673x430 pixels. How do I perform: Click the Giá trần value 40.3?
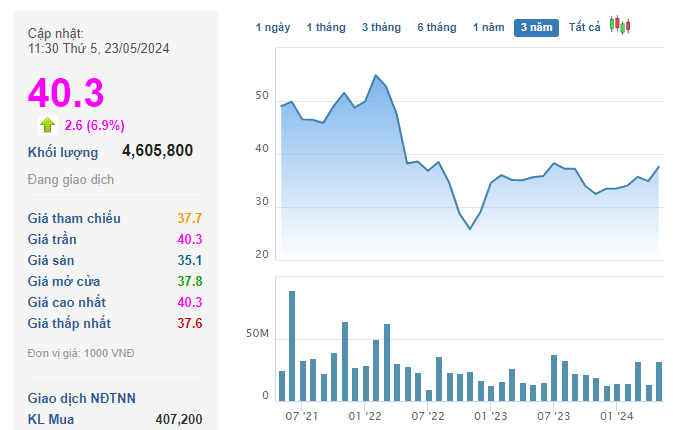click(x=190, y=239)
